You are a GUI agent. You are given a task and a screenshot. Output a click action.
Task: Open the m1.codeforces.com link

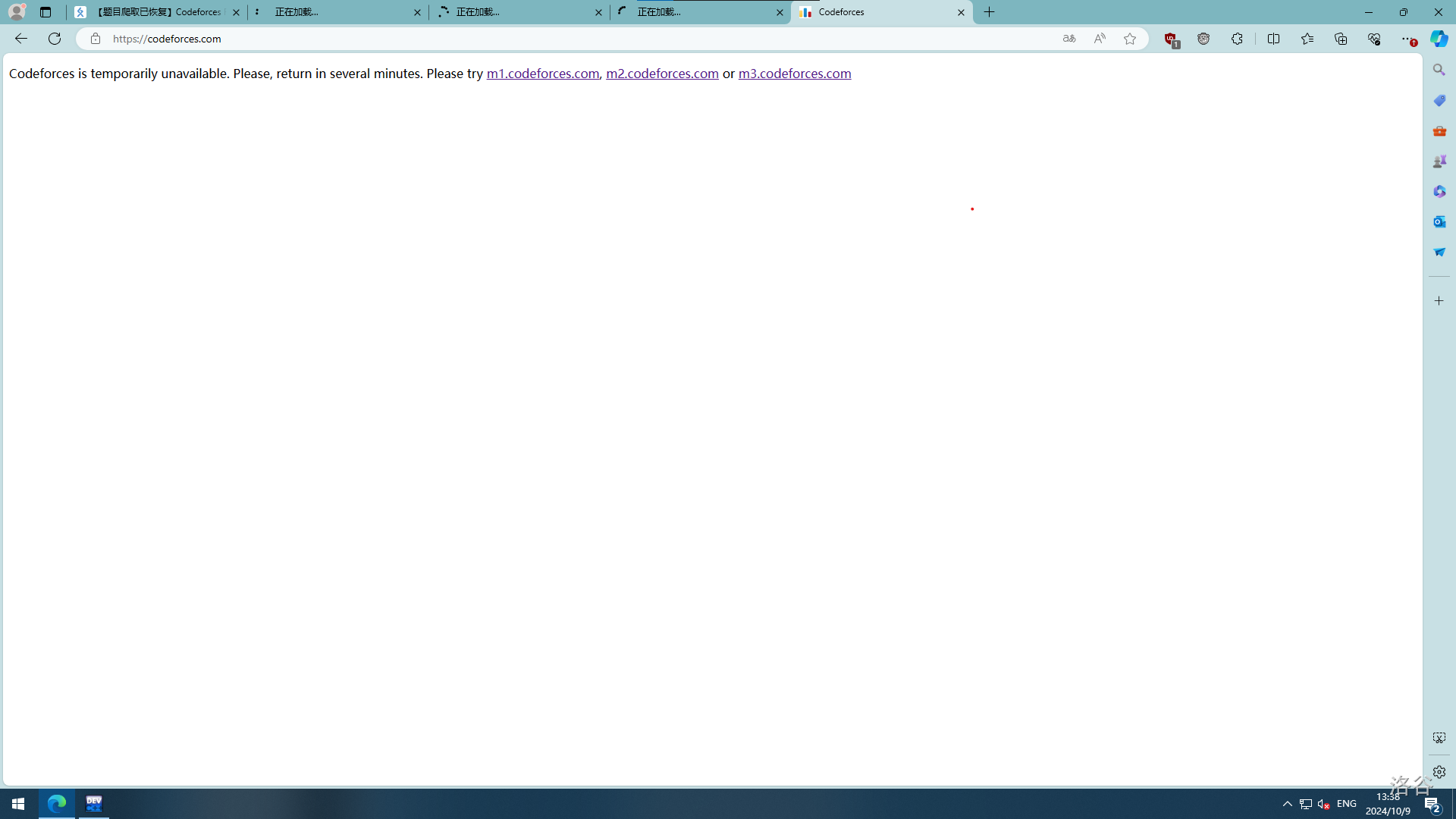543,74
